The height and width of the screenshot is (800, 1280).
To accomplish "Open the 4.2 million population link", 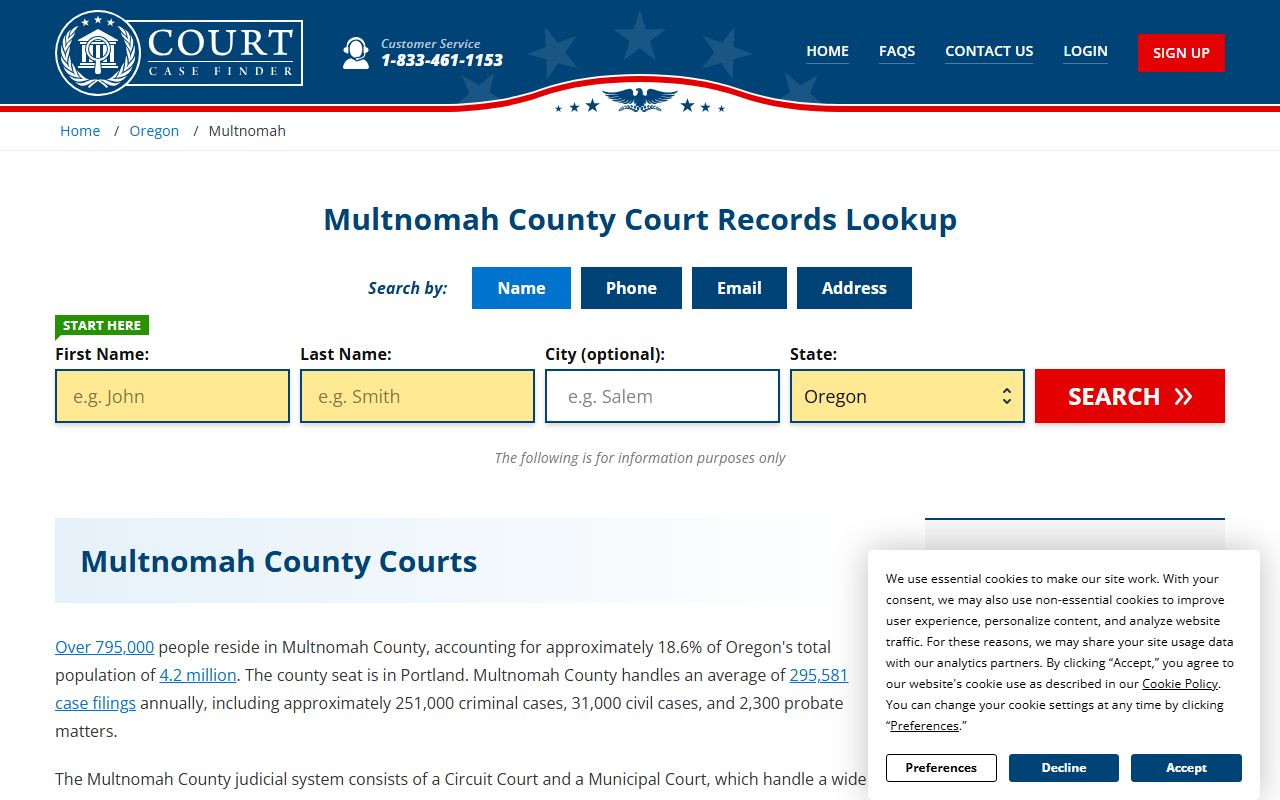I will click(x=198, y=675).
